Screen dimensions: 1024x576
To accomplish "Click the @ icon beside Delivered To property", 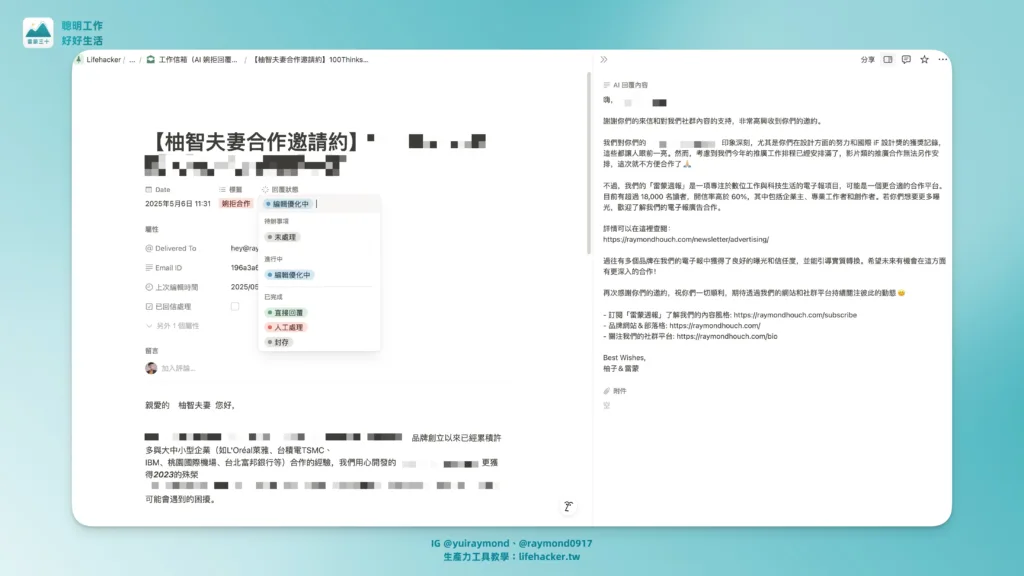I will coord(148,248).
